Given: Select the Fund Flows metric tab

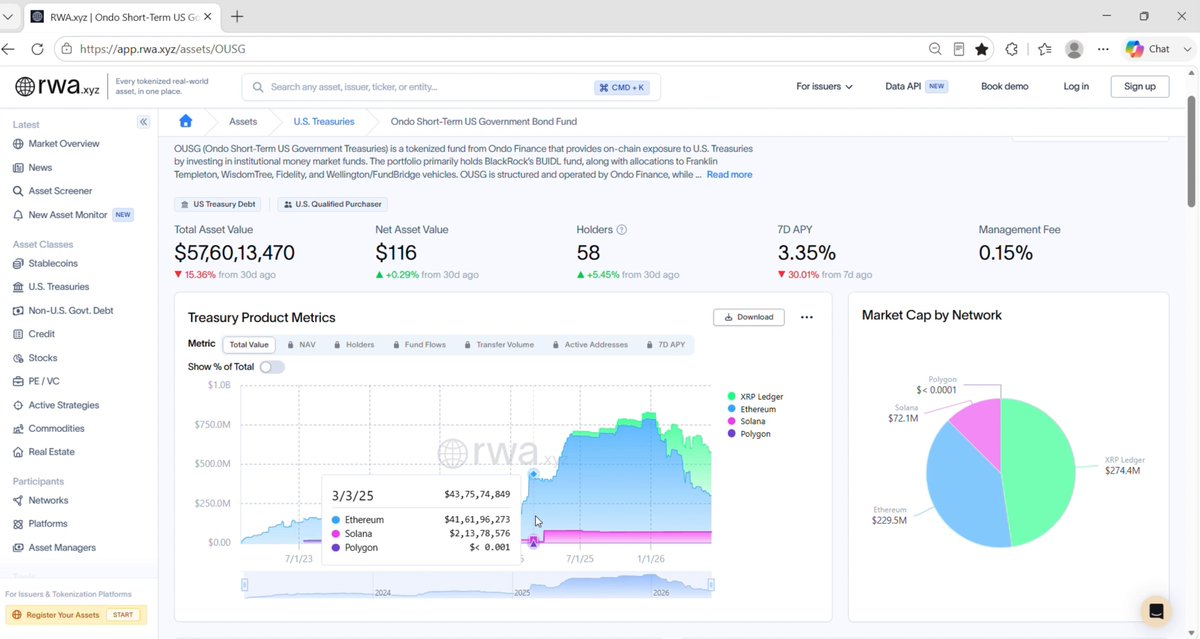Looking at the screenshot, I should 418,345.
